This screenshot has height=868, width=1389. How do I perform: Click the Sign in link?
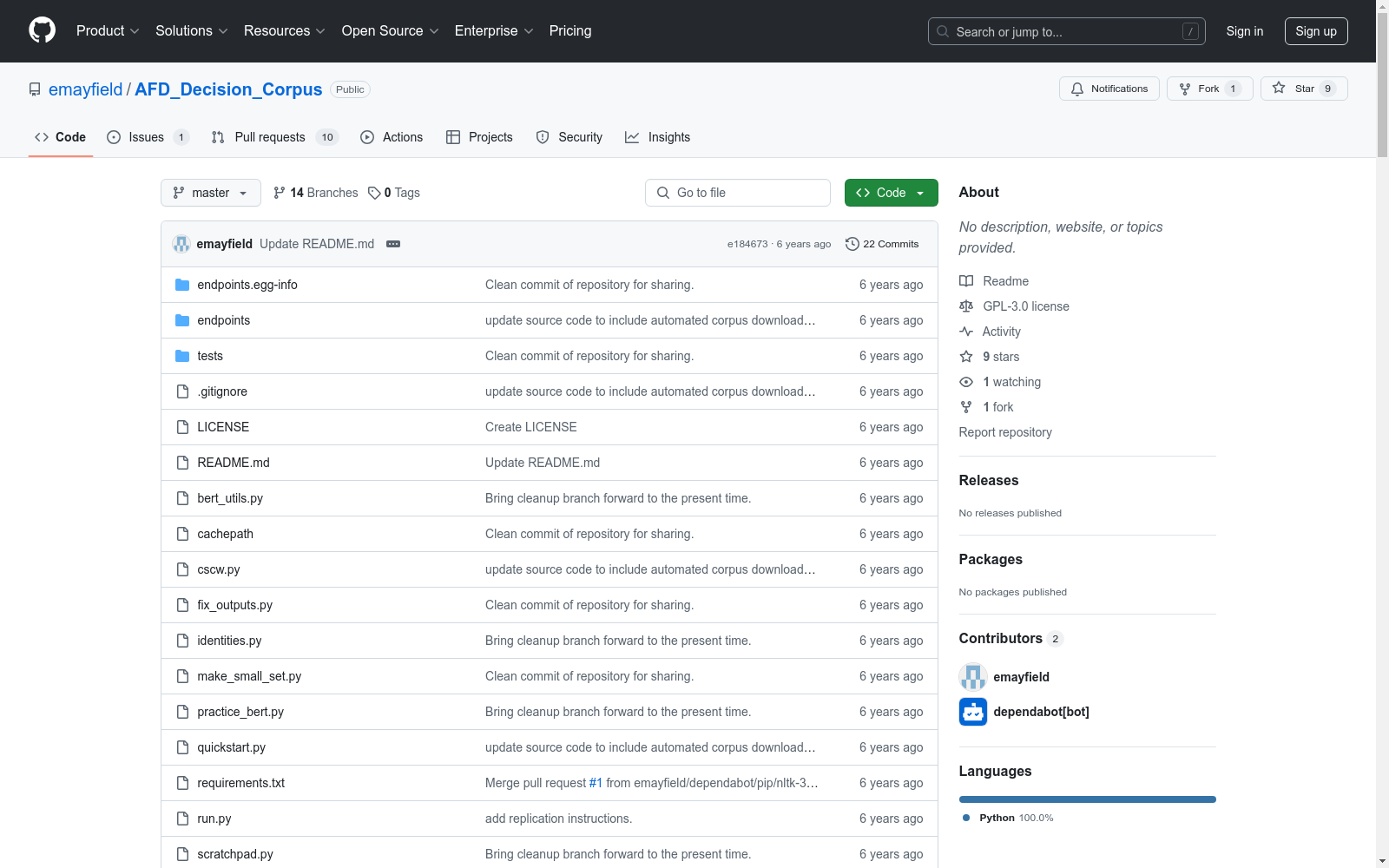1245,31
